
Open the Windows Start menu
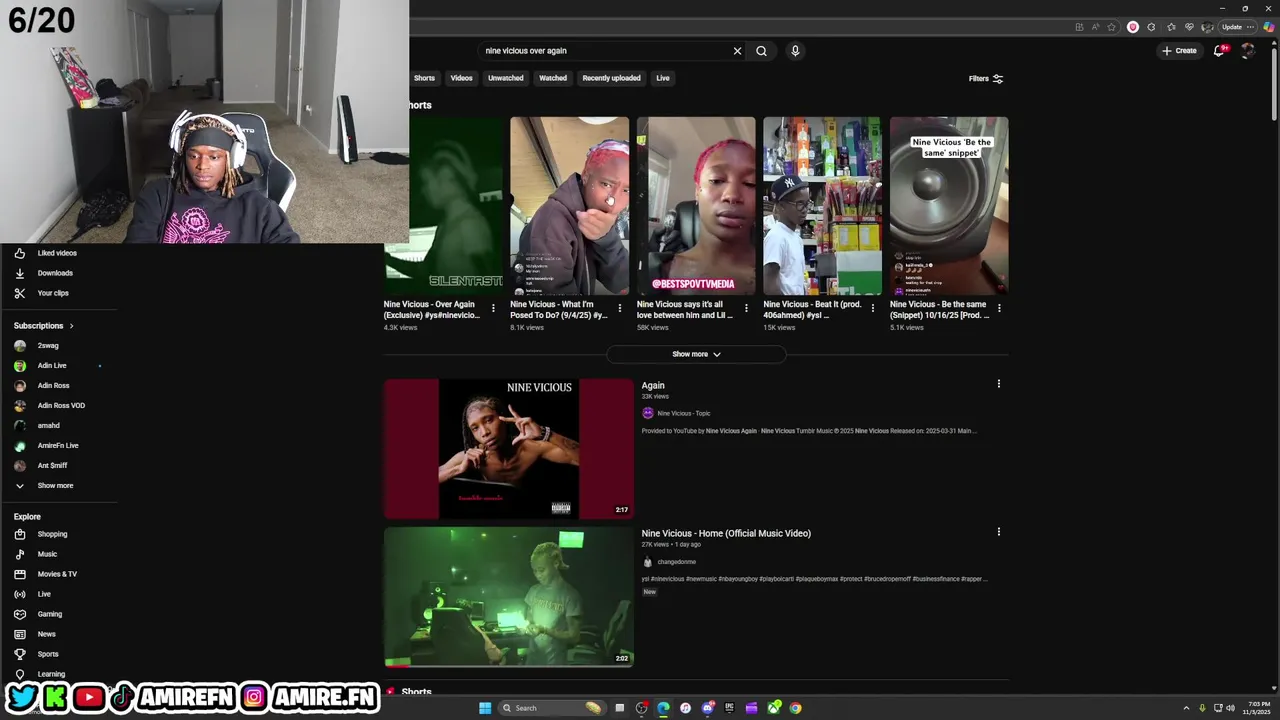tap(485, 708)
